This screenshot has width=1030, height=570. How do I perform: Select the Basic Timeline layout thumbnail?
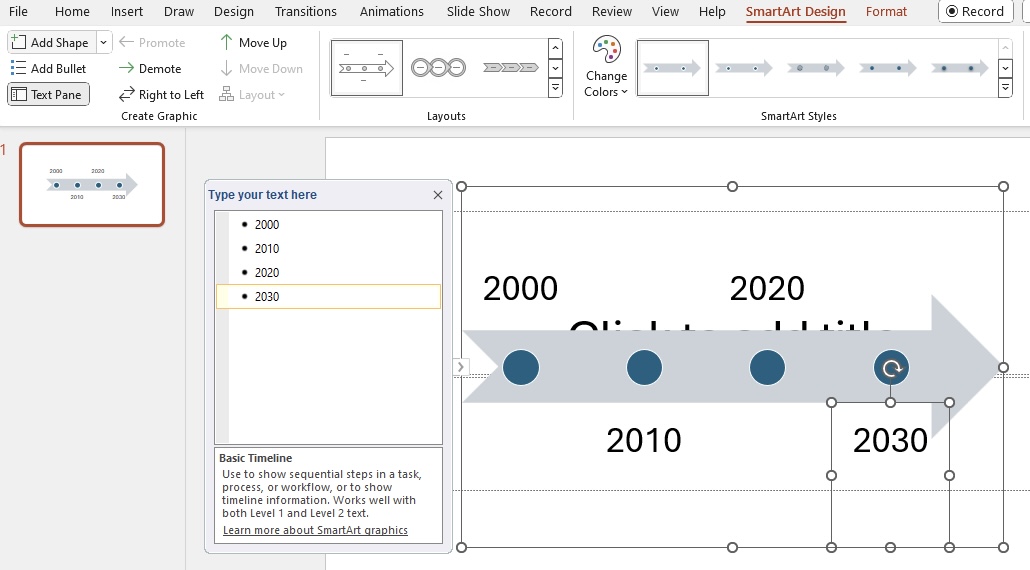coord(367,68)
